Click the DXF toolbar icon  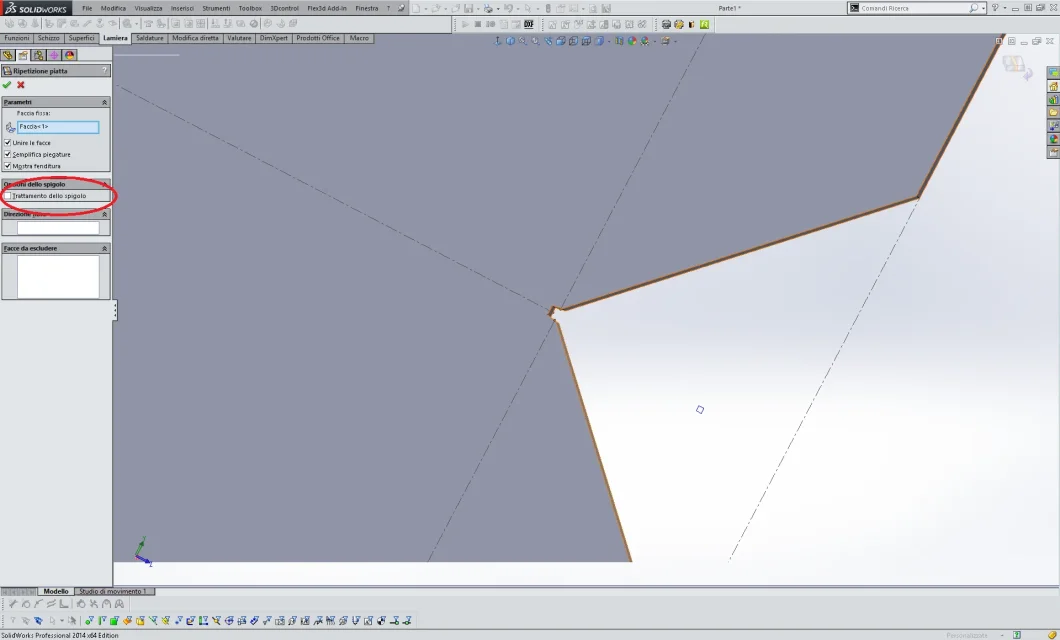pyautogui.click(x=529, y=24)
